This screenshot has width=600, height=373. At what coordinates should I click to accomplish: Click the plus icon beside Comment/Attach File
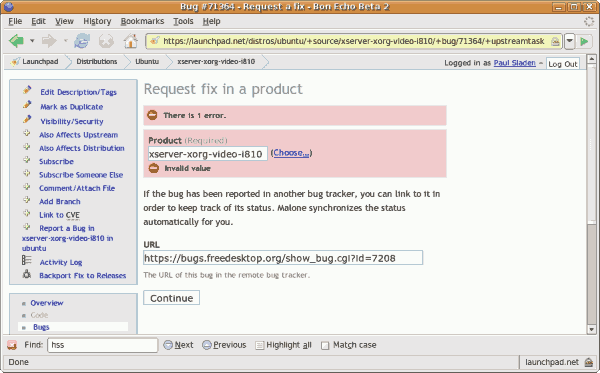tap(26, 187)
